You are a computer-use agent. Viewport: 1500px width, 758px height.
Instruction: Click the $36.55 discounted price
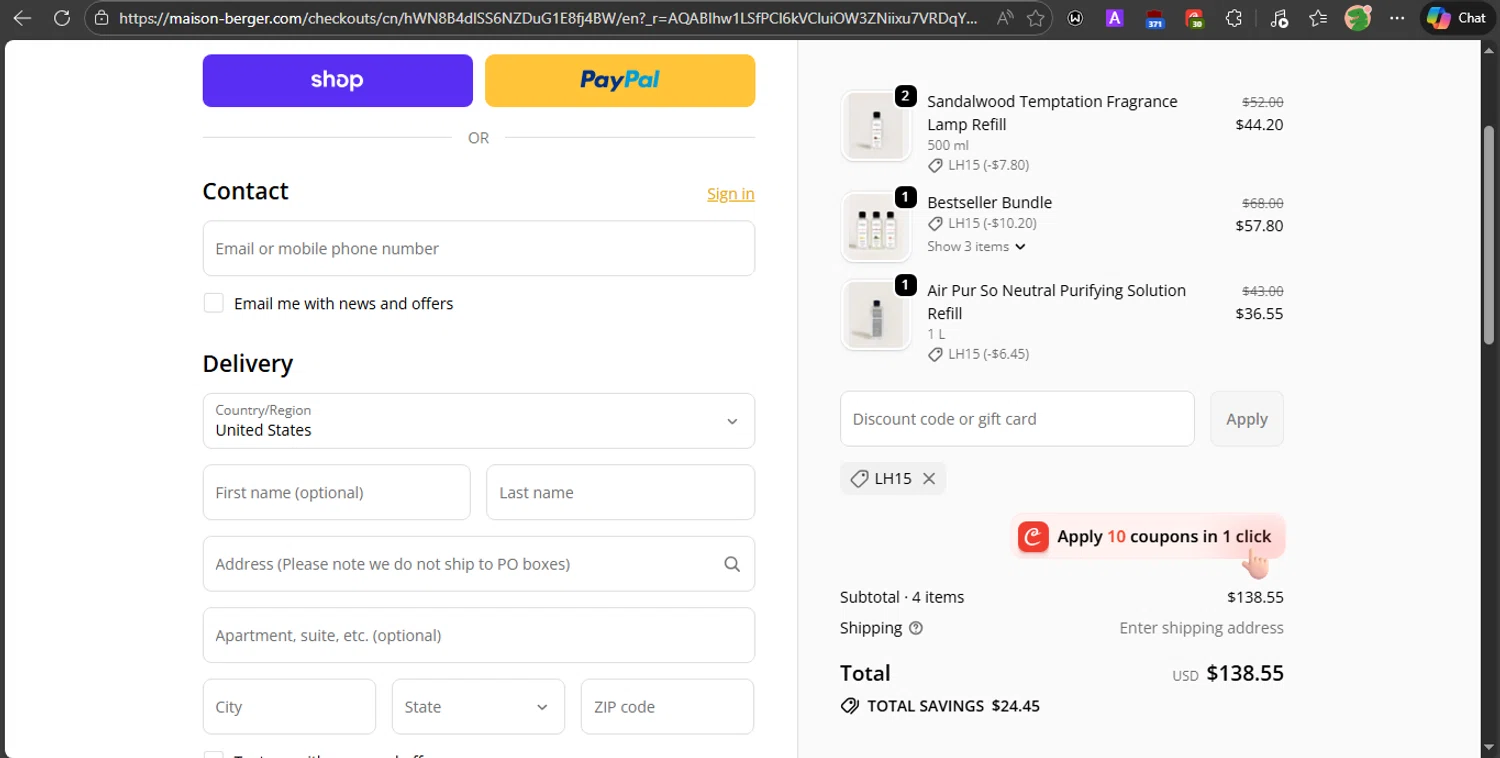pos(1259,314)
